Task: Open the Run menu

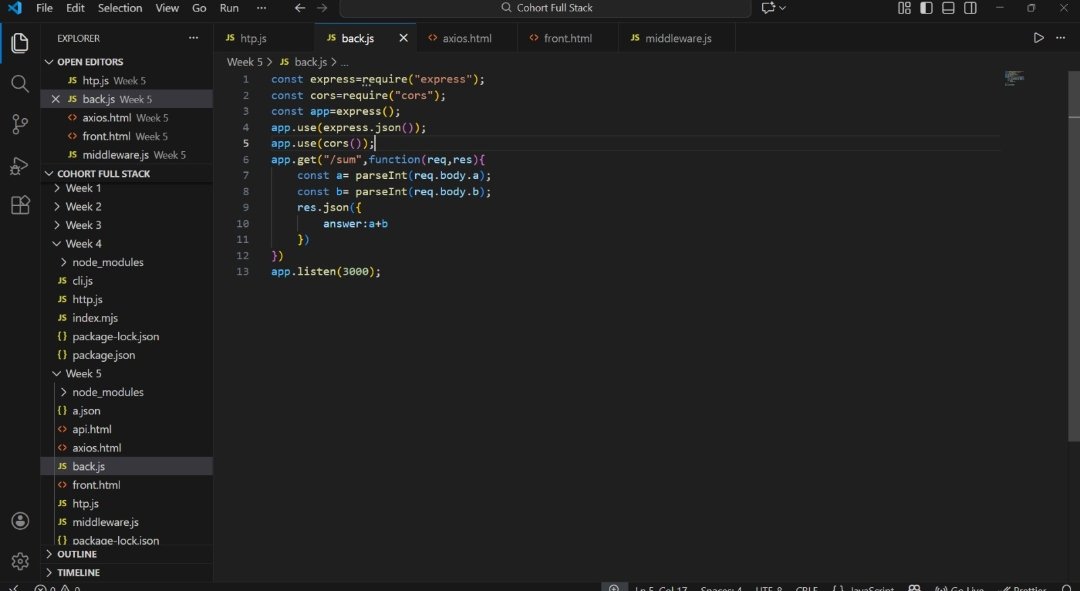Action: [x=229, y=8]
